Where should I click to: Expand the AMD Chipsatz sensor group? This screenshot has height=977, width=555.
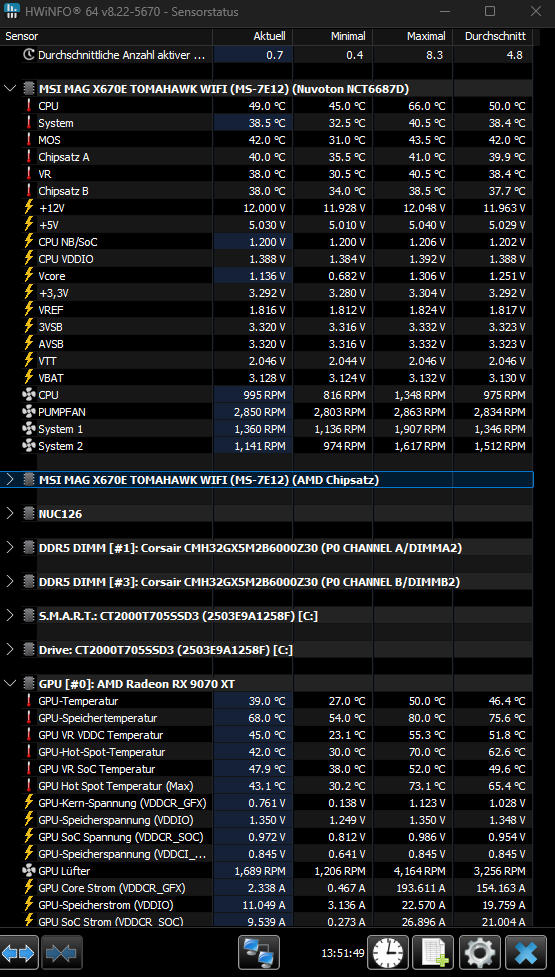point(9,479)
